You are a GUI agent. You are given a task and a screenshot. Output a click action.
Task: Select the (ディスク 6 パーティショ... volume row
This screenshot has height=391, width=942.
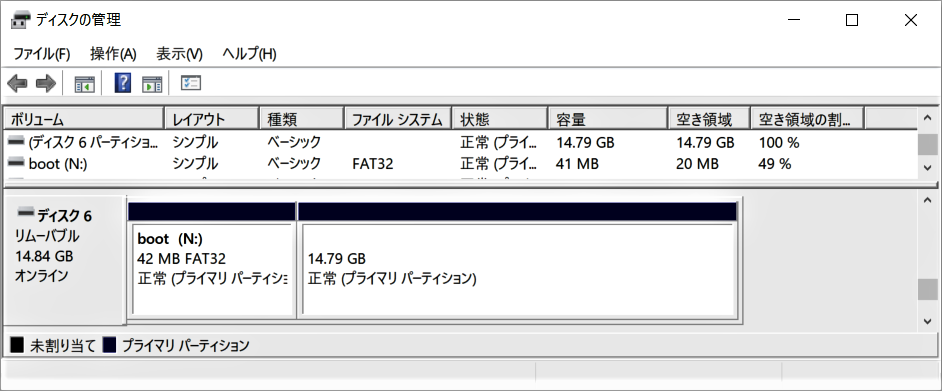(461, 143)
